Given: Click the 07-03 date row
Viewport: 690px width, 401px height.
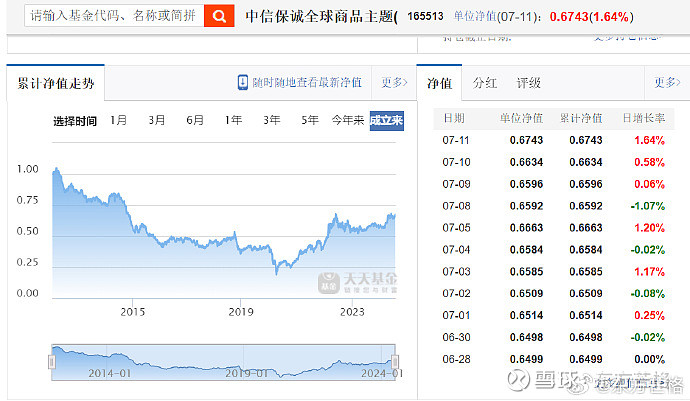Looking at the screenshot, I should (x=554, y=272).
